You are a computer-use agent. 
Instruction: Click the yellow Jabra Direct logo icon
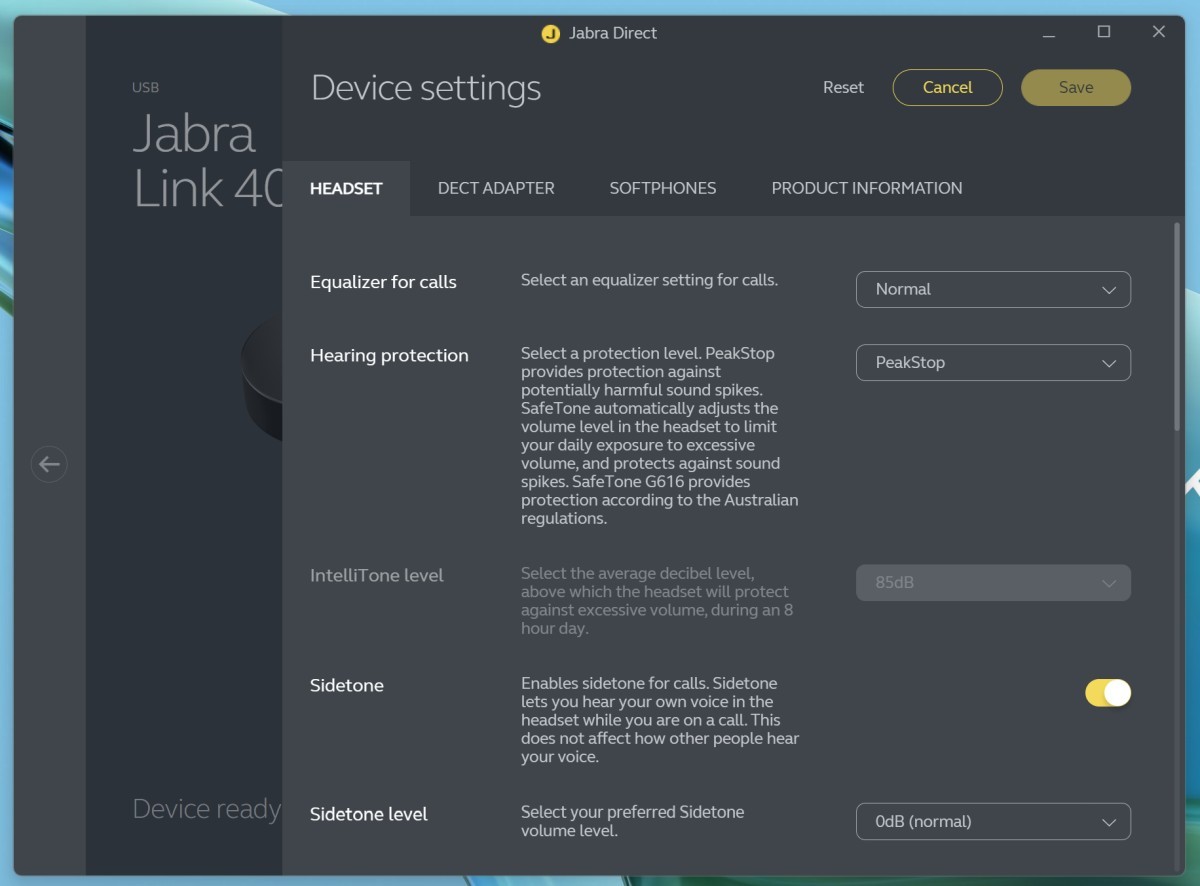click(x=548, y=32)
